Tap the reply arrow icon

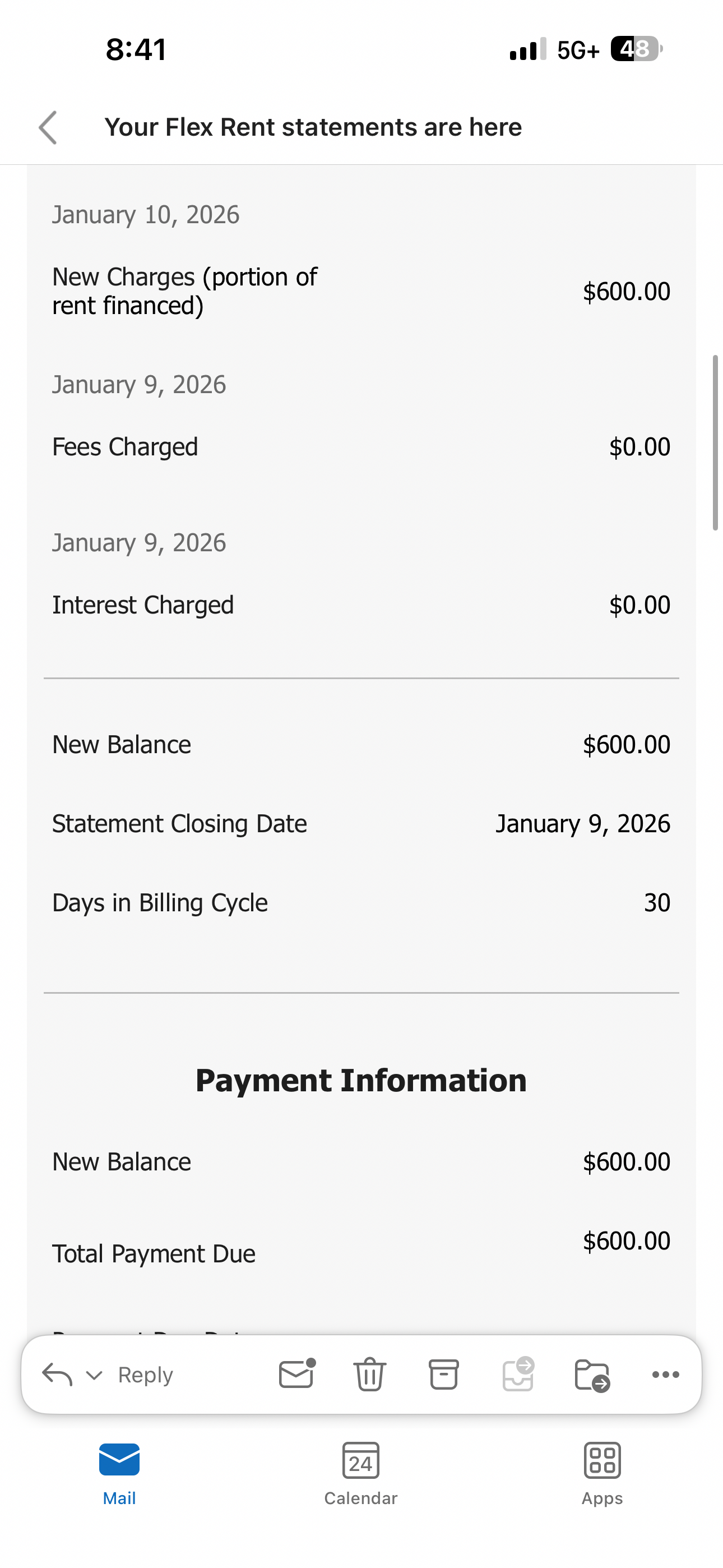[x=57, y=1375]
